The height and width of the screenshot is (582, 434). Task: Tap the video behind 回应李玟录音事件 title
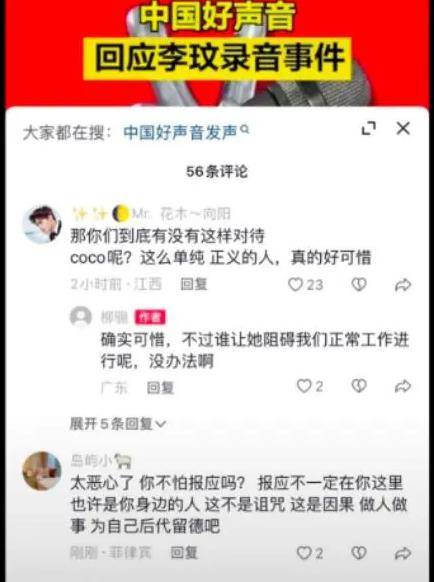[217, 56]
